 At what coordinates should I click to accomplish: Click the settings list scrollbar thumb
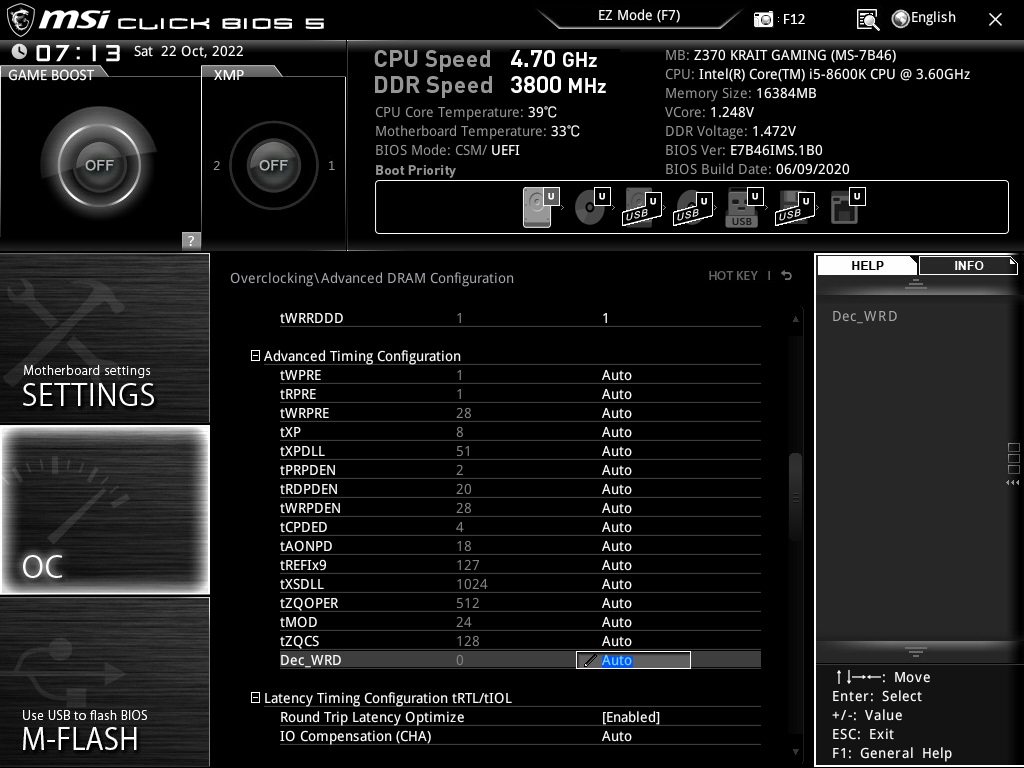795,496
